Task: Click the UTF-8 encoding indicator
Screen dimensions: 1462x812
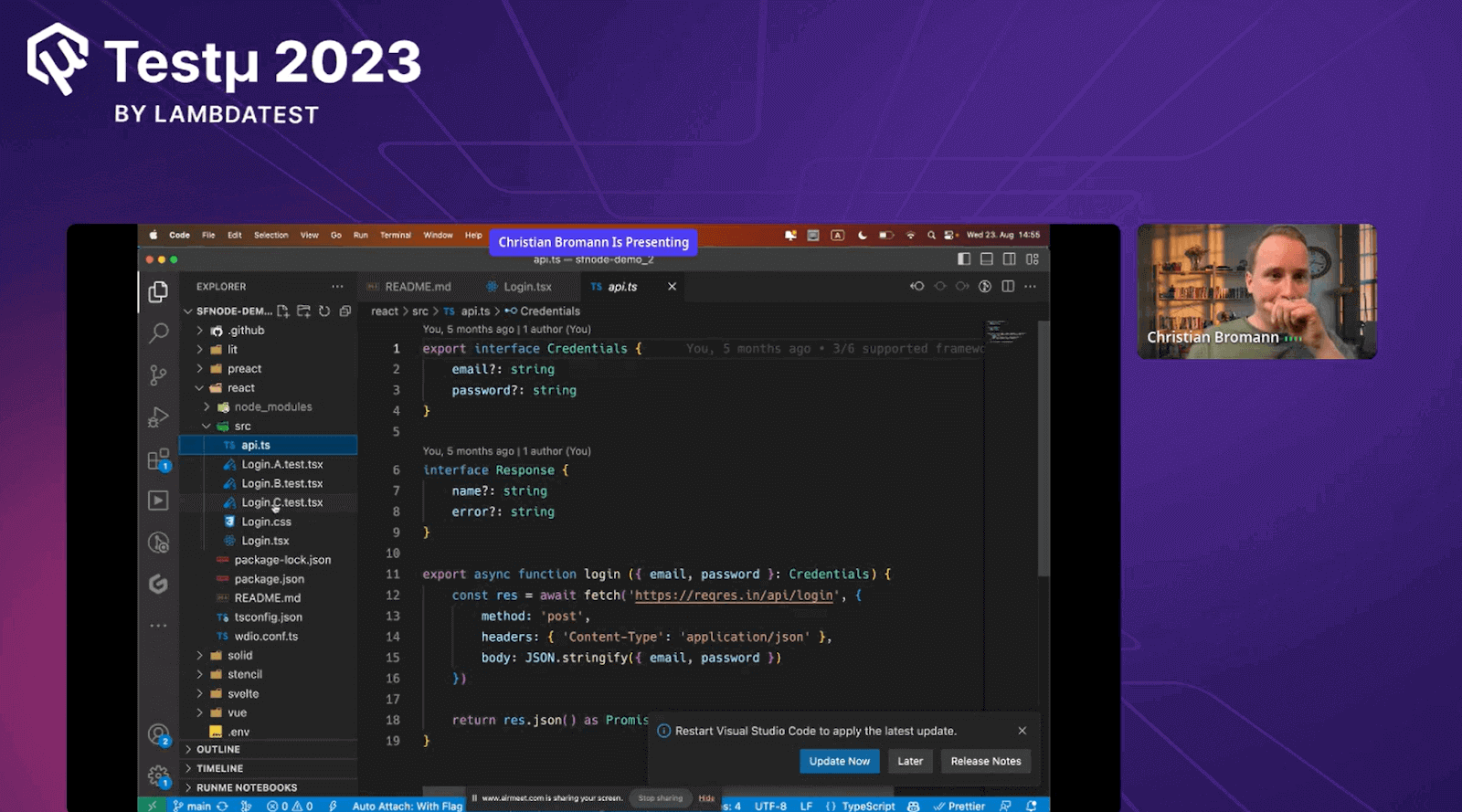Action: [x=770, y=807]
